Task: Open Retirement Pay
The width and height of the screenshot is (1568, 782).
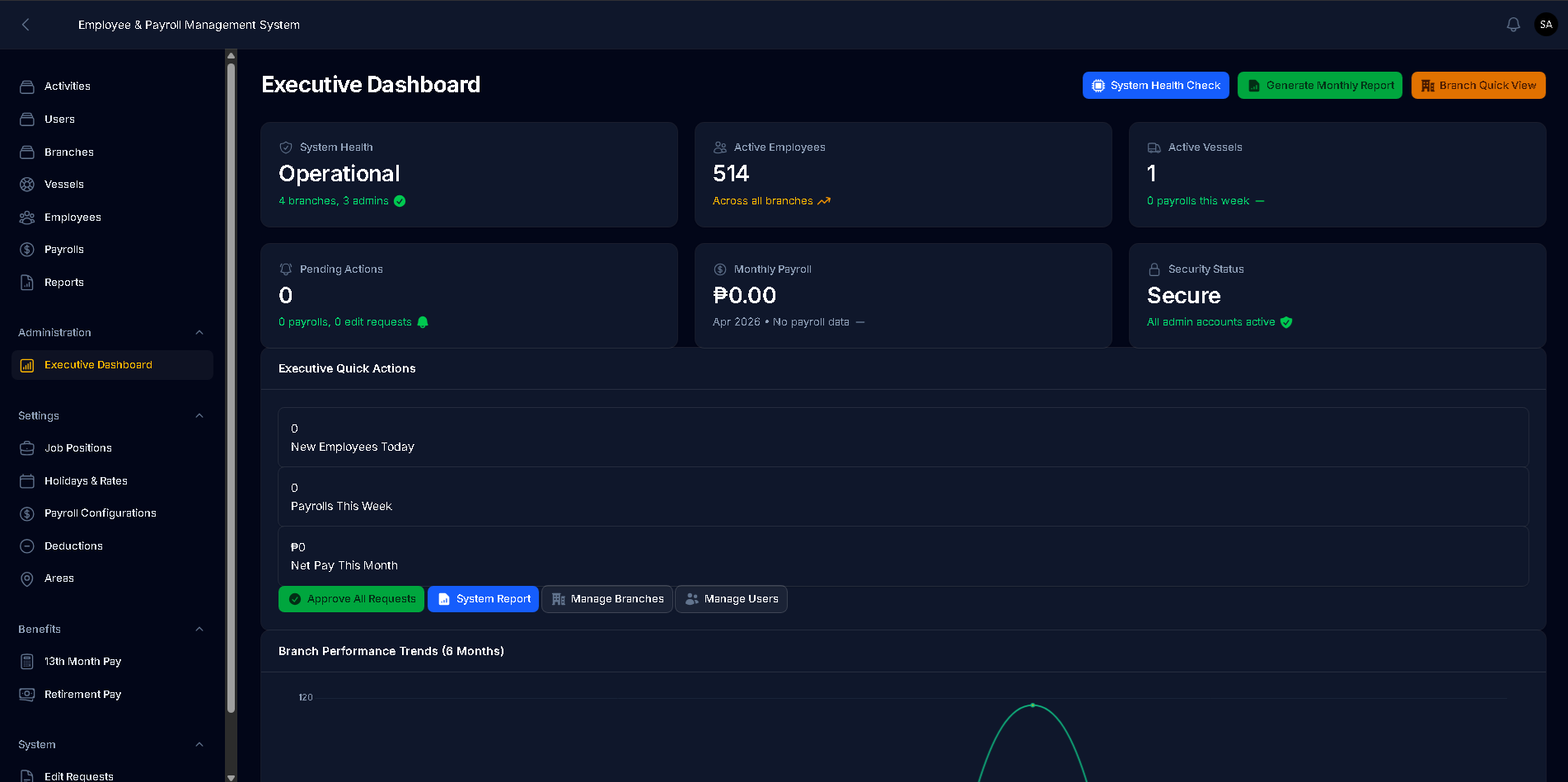Action: tap(112, 695)
